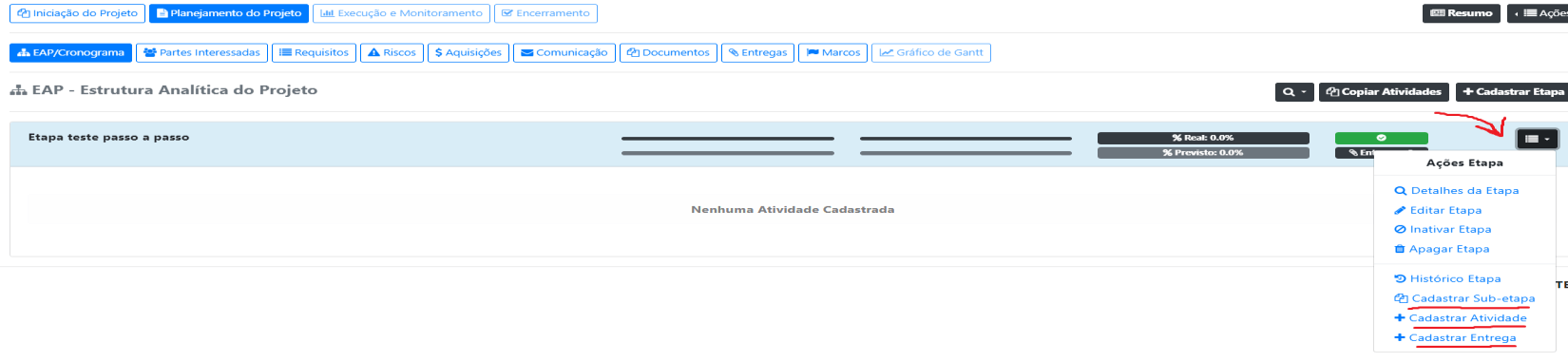The height and width of the screenshot is (362, 1568).
Task: Click the % Real: 0.0% progress bar
Action: pos(1203,138)
